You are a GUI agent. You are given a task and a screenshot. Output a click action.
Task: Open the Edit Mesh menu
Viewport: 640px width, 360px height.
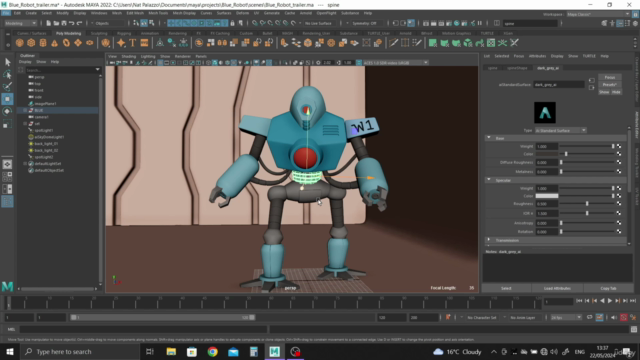[x=135, y=13]
